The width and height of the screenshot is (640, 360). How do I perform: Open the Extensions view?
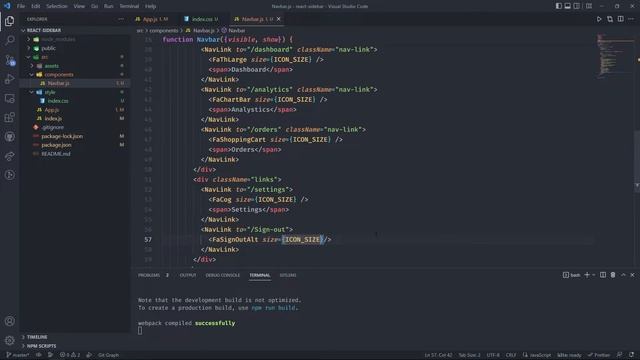(9, 118)
